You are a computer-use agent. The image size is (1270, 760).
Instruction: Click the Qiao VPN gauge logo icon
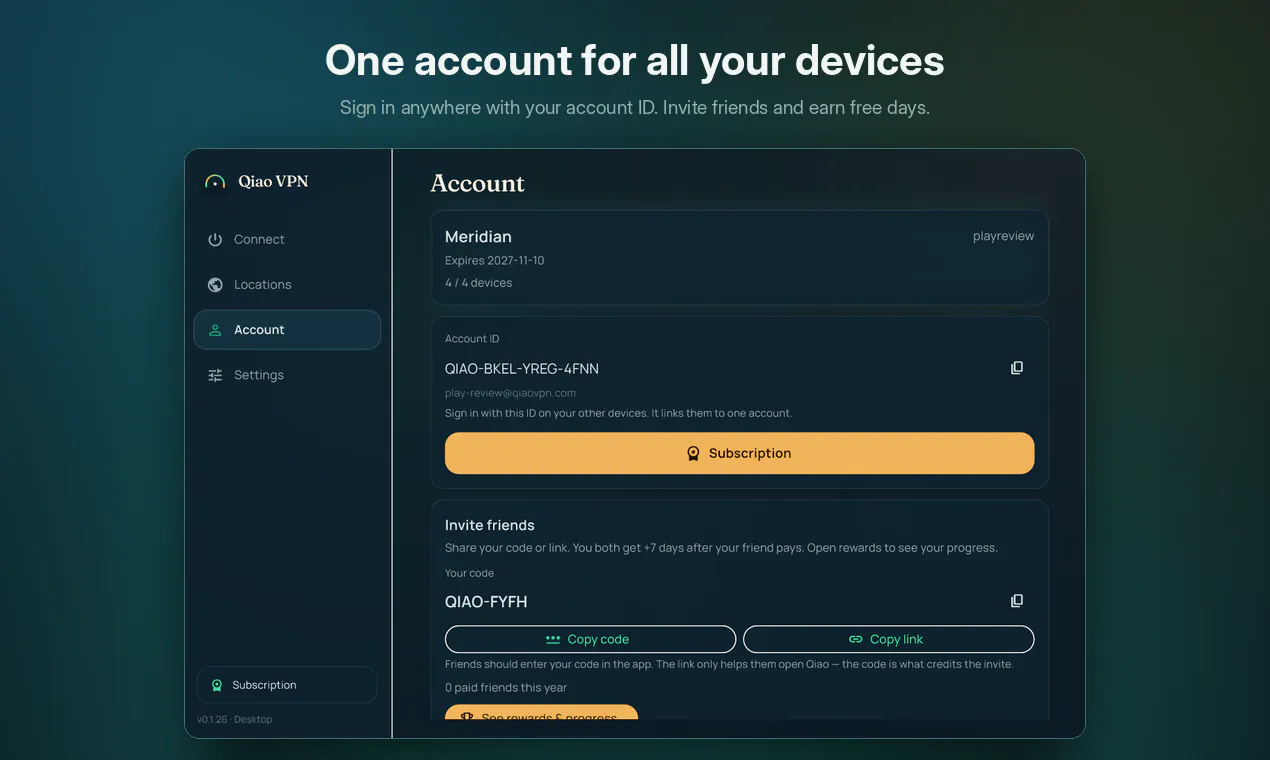215,182
